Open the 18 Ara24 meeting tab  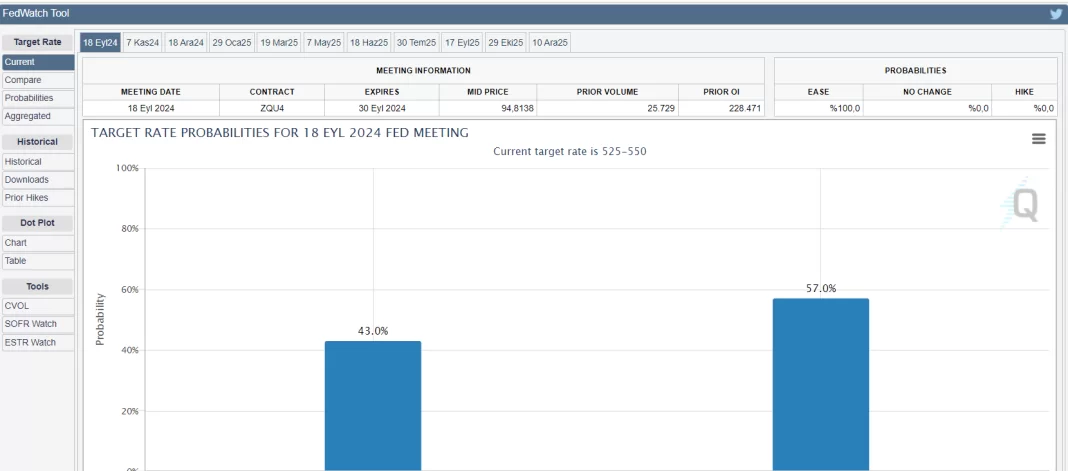(186, 42)
